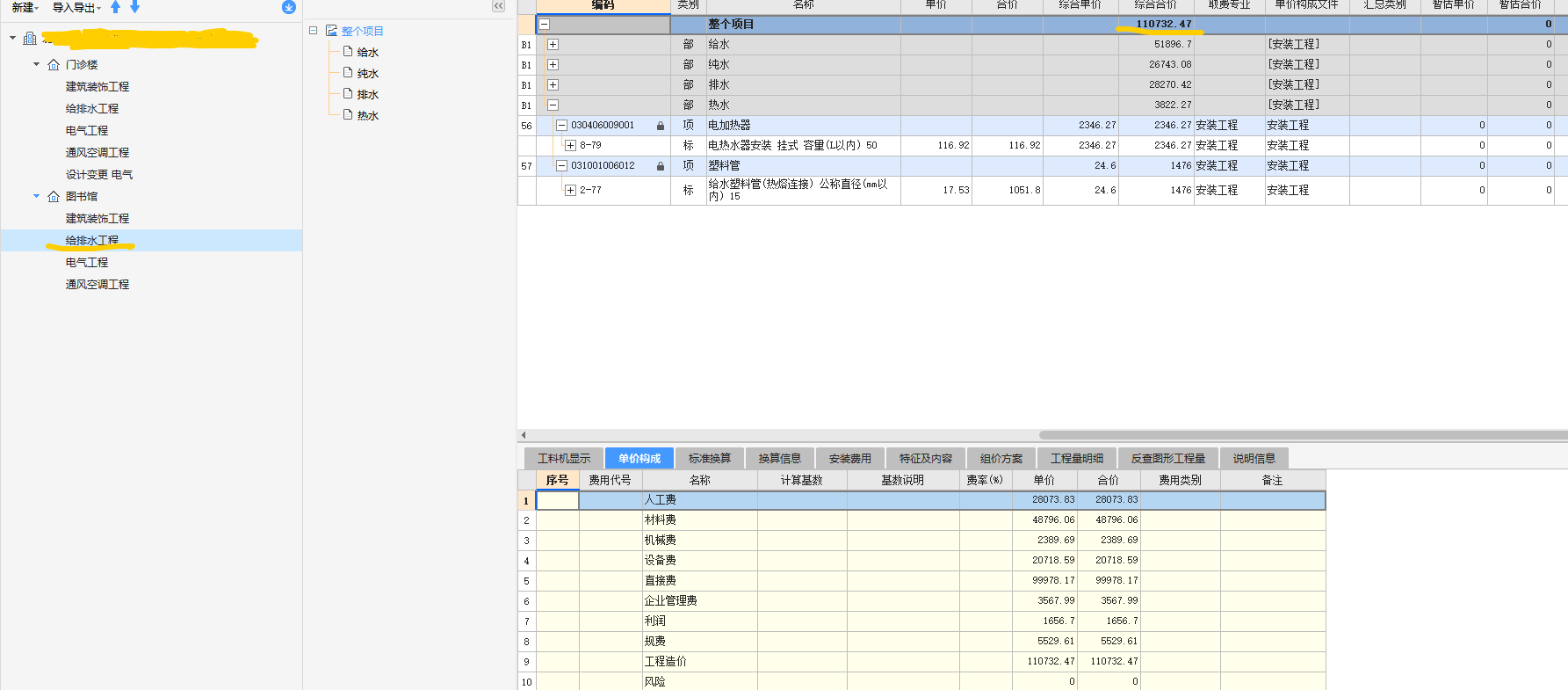The width and height of the screenshot is (1568, 690).
Task: Click the empty 序号 cell in row 1
Action: tap(558, 500)
